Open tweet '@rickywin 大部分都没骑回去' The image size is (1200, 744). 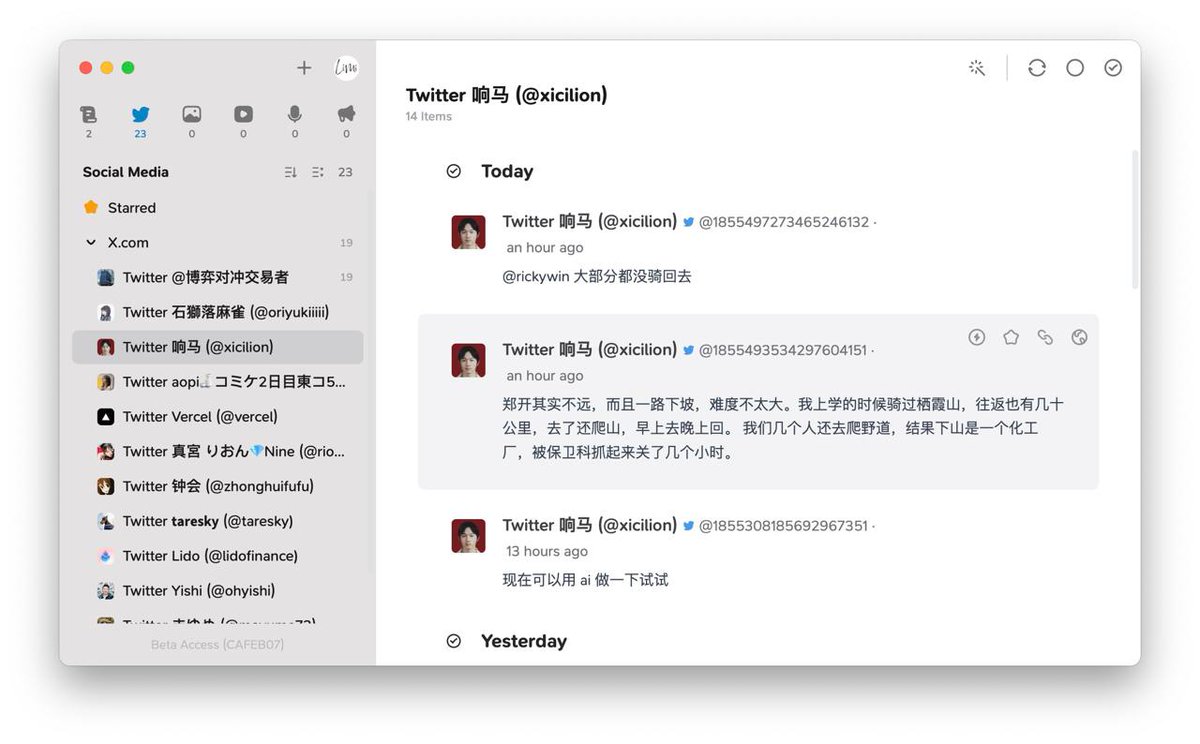tap(597, 277)
